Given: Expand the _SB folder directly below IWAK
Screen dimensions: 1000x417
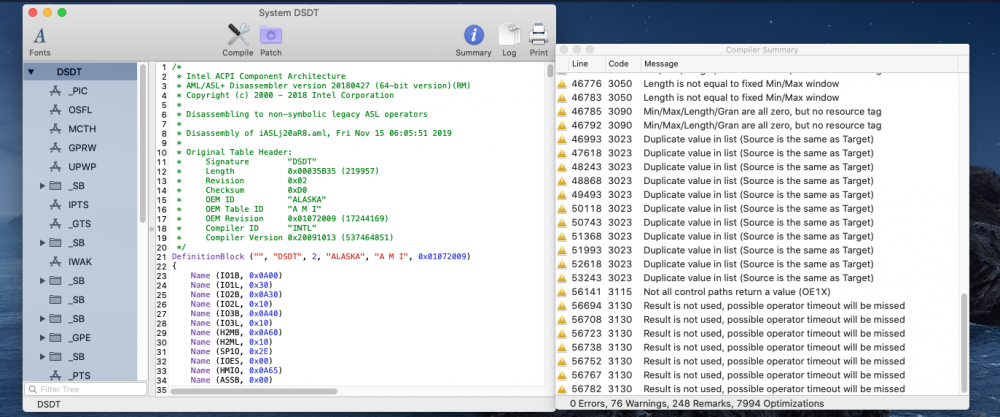Looking at the screenshot, I should pyautogui.click(x=43, y=281).
